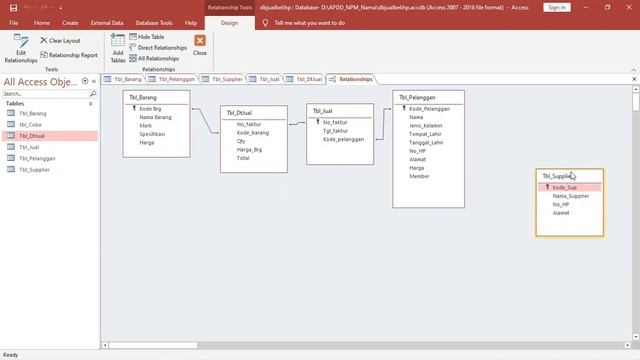
Task: Select Tbl_DtJual in navigation pane
Action: (x=50, y=136)
